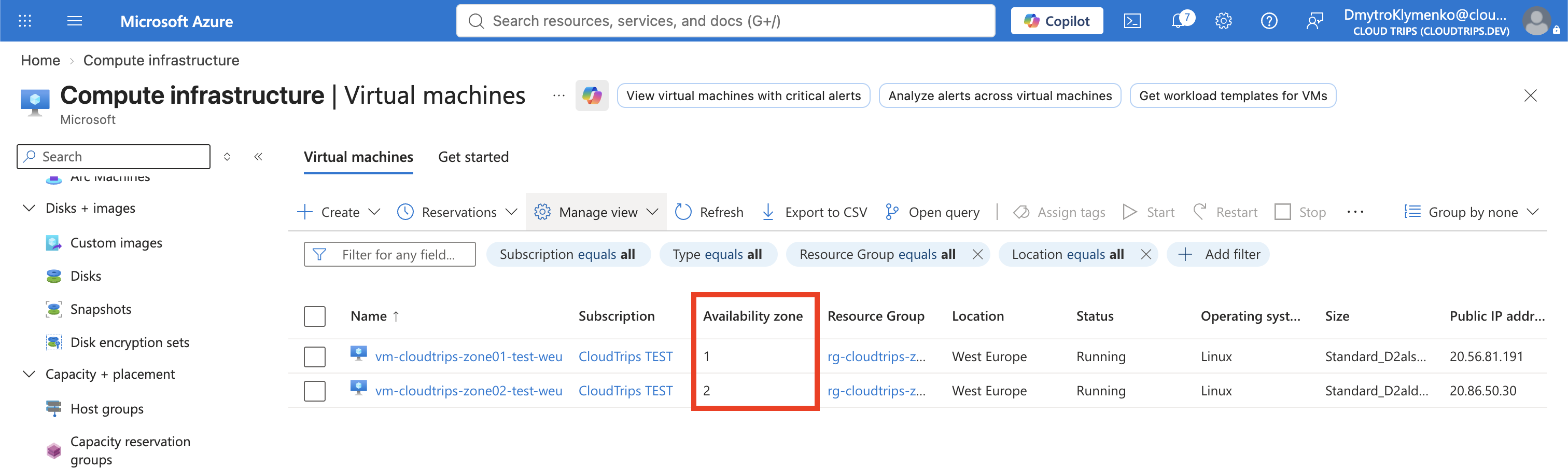
Task: Open the more options ellipsis beside title
Action: (x=559, y=95)
